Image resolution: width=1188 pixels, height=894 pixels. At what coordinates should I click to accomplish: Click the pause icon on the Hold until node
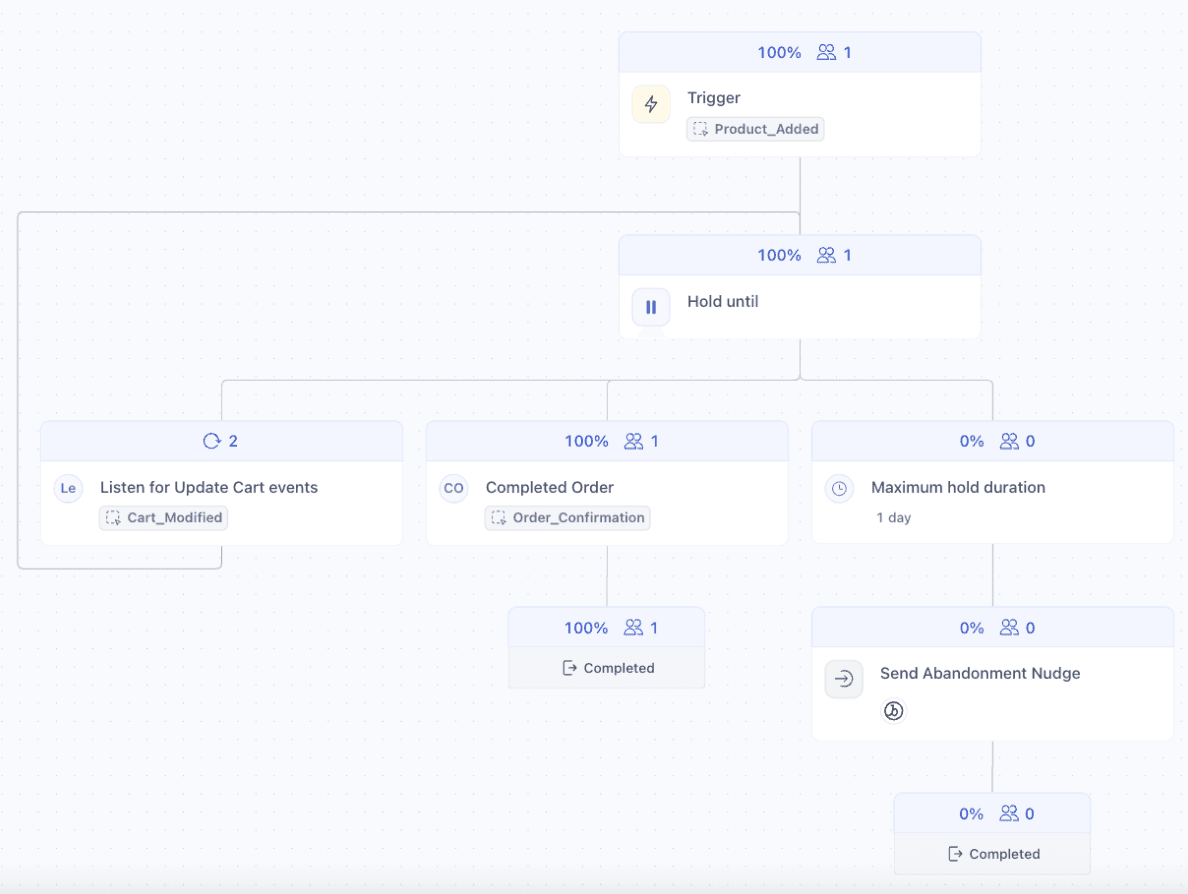(651, 307)
